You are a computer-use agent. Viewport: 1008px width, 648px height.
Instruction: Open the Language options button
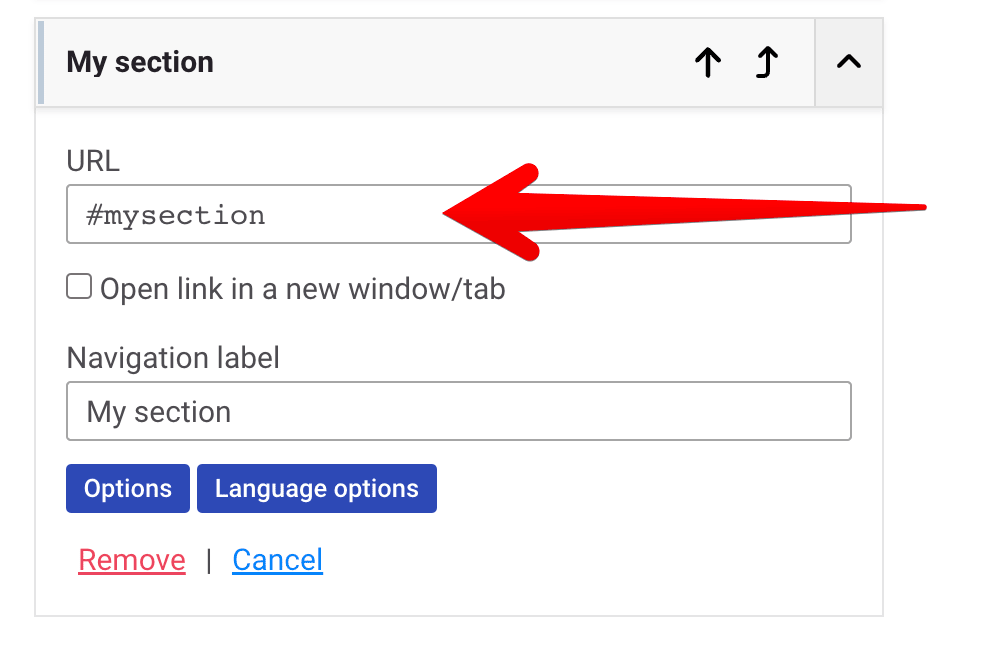click(x=317, y=489)
